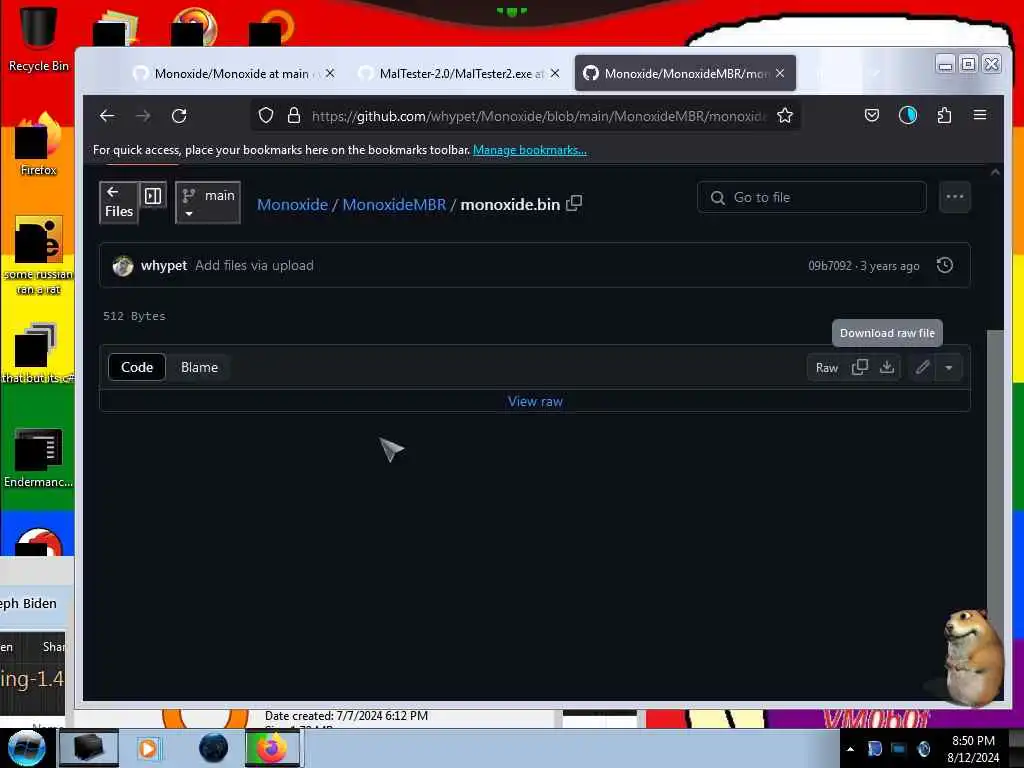Open the three-dot more options button
The width and height of the screenshot is (1024, 768).
955,197
